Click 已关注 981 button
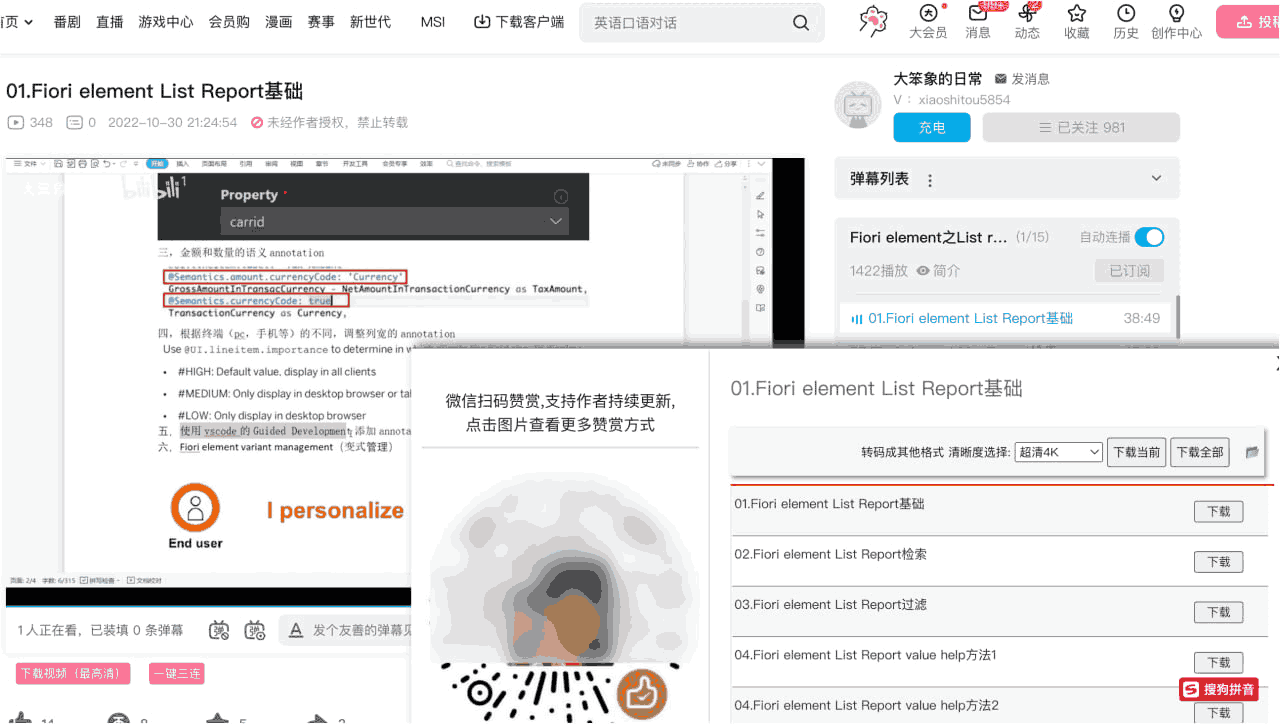The image size is (1280, 724). tap(1081, 127)
